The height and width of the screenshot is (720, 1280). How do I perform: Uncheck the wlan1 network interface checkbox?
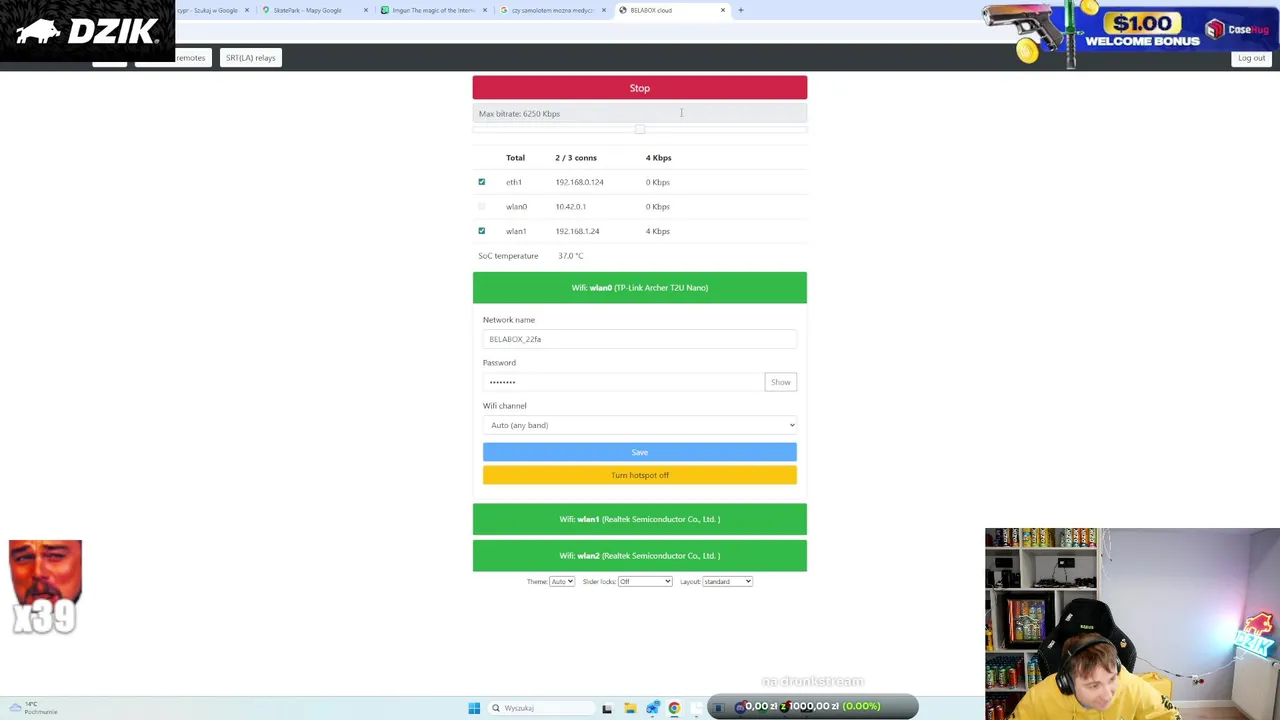481,231
